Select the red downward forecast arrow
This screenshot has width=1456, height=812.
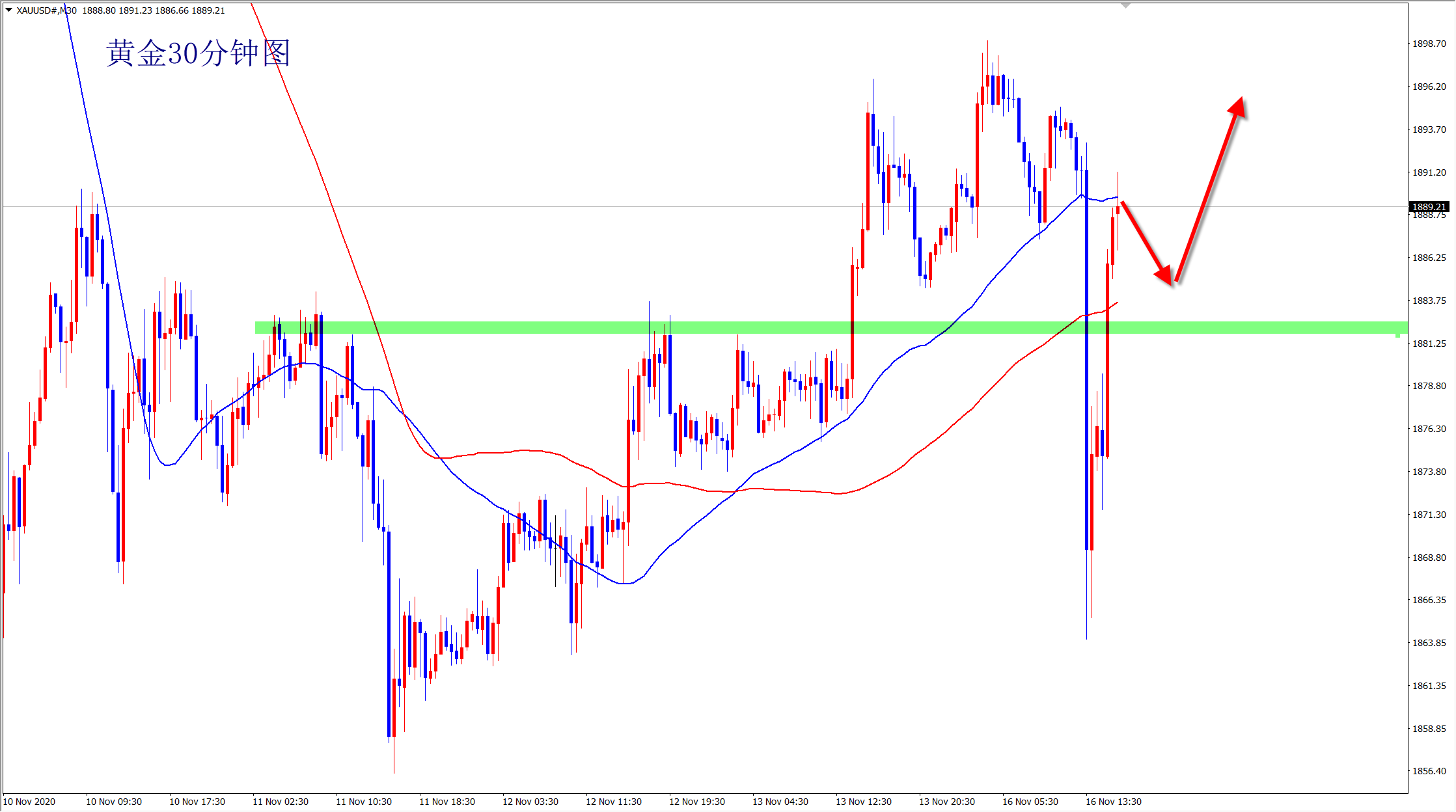tap(1146, 242)
